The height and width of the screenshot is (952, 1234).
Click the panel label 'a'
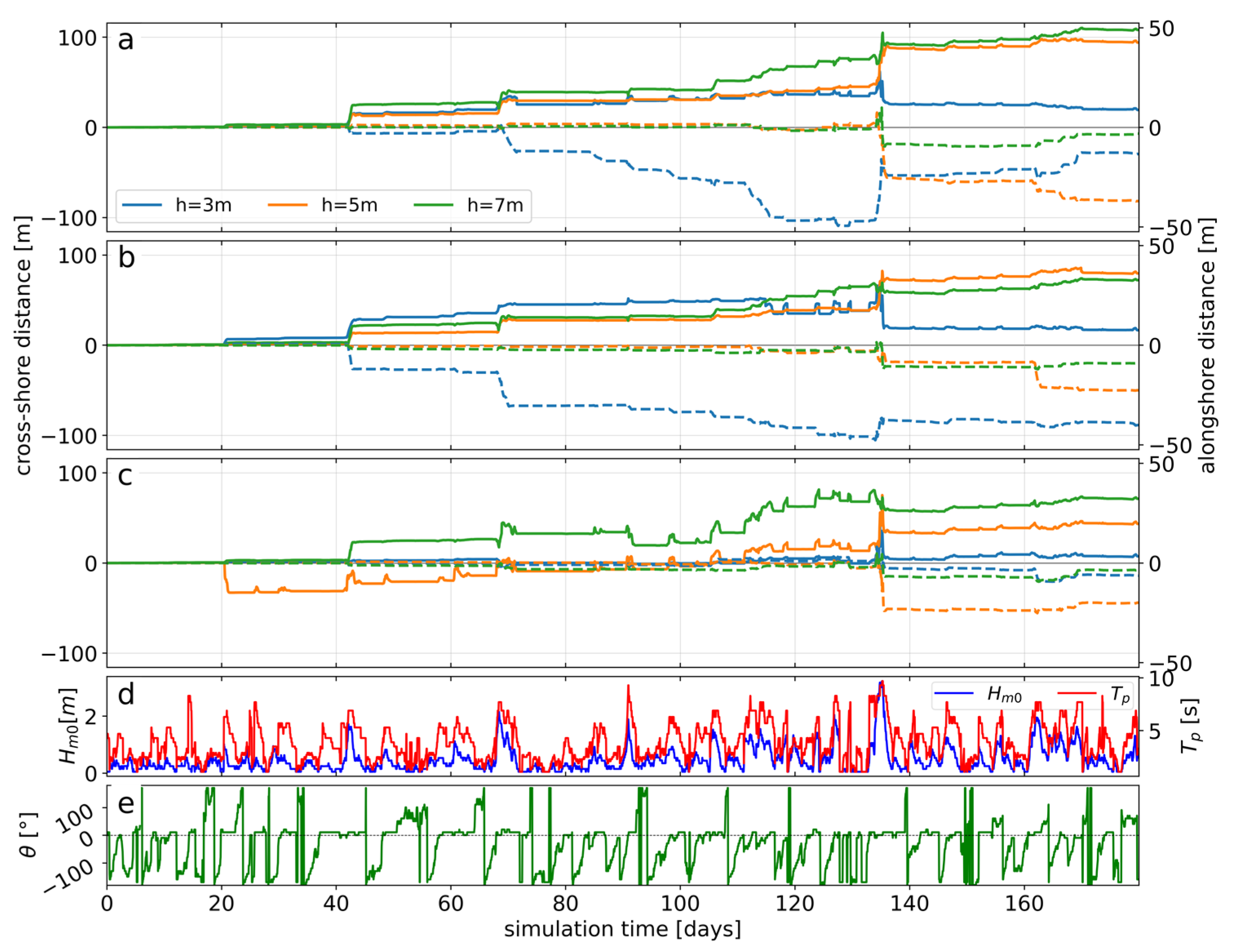point(126,41)
